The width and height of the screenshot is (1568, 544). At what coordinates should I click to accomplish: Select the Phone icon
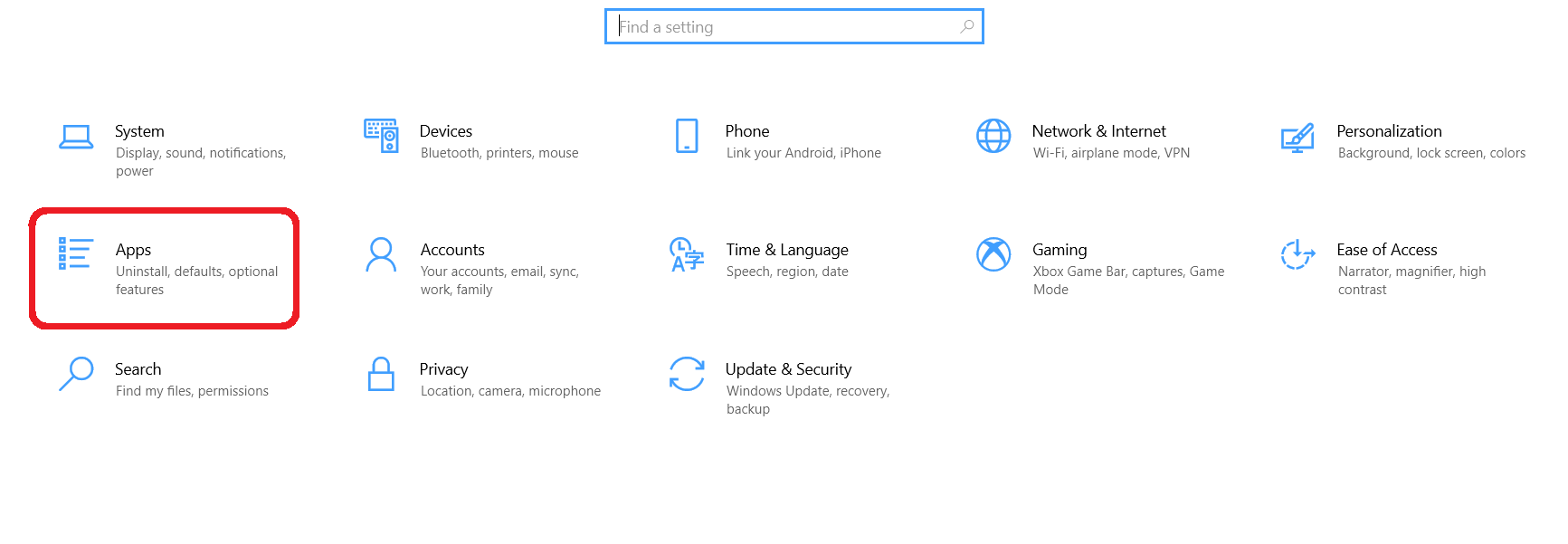[687, 136]
